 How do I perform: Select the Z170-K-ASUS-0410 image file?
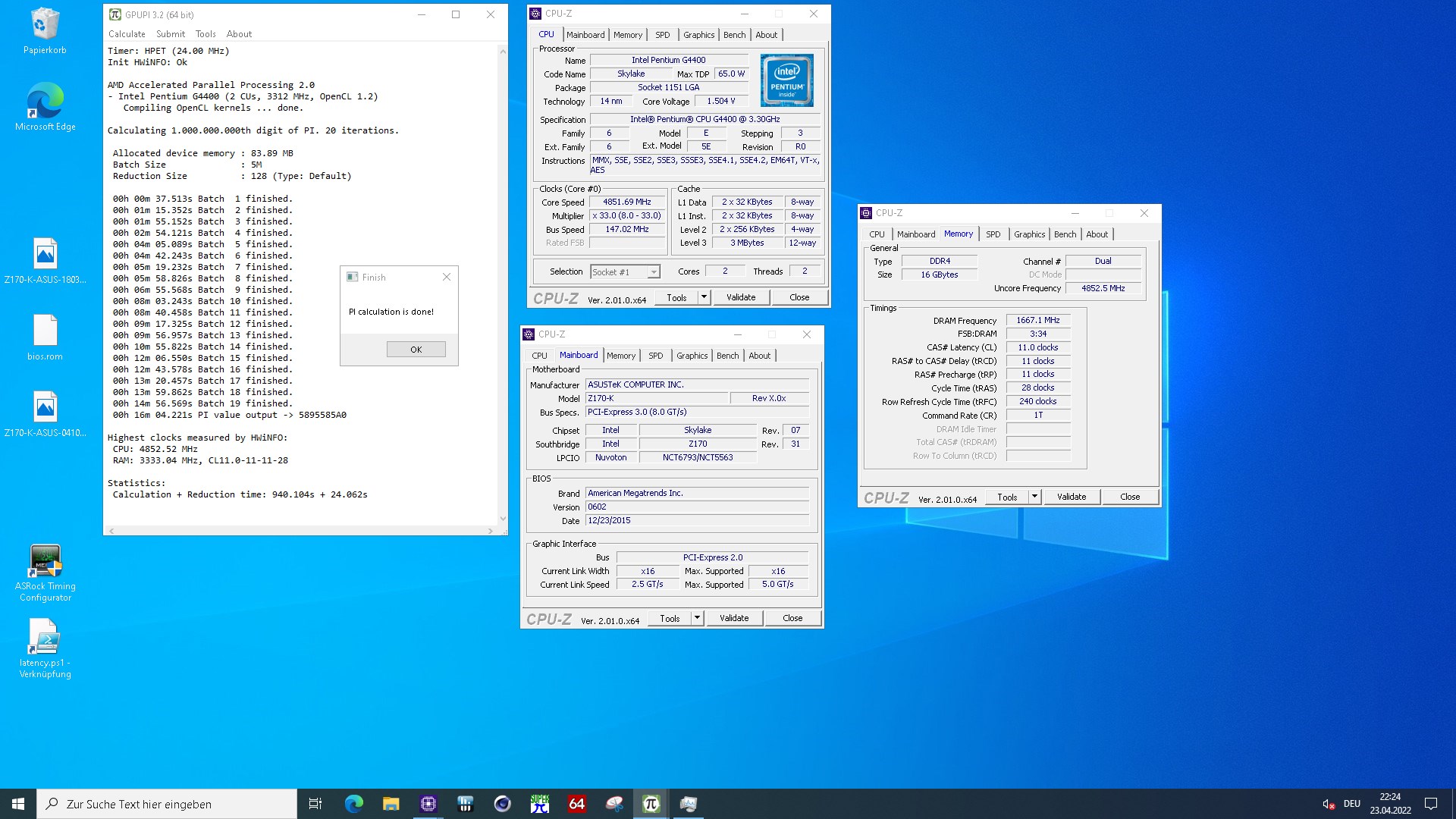pyautogui.click(x=45, y=414)
